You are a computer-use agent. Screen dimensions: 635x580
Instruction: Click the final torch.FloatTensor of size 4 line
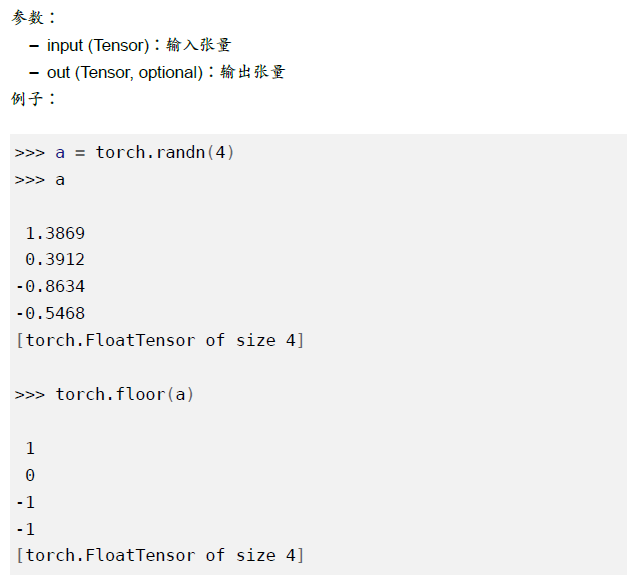tap(160, 555)
